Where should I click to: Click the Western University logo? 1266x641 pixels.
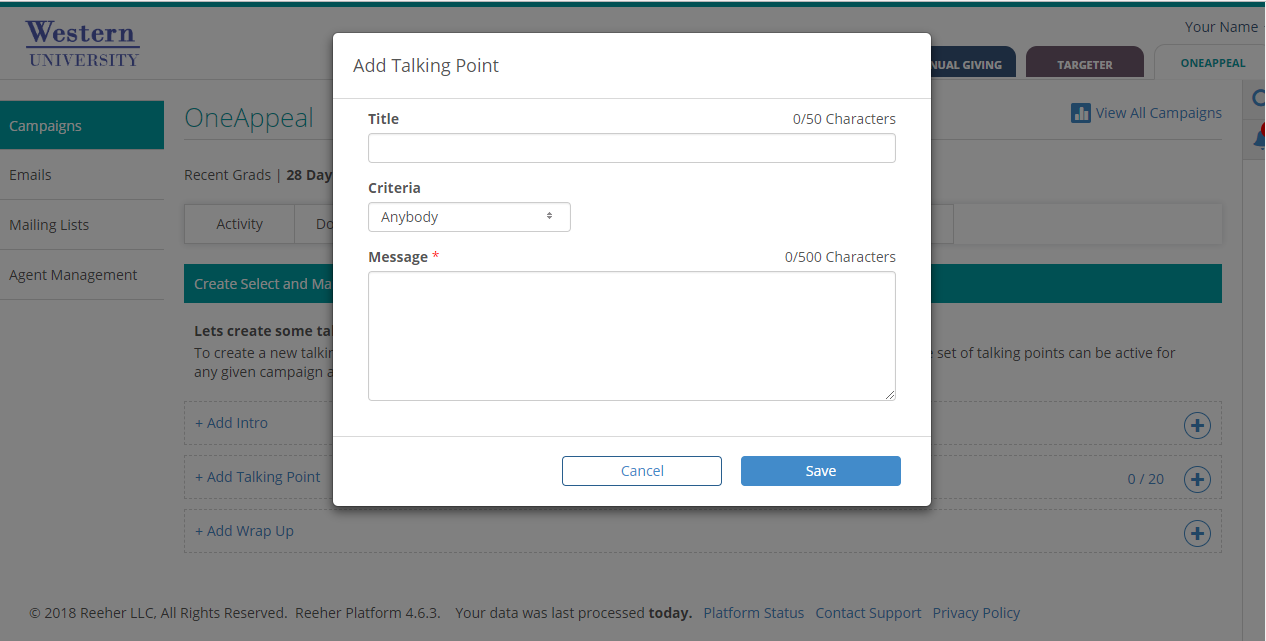[82, 44]
